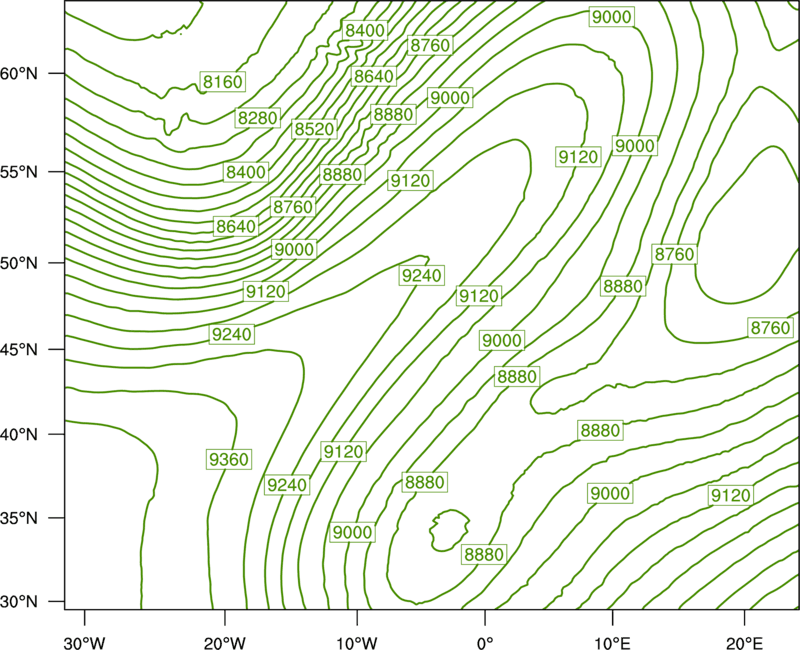Click the 60°N latitude axis label
The width and height of the screenshot is (800, 650).
[x=19, y=74]
